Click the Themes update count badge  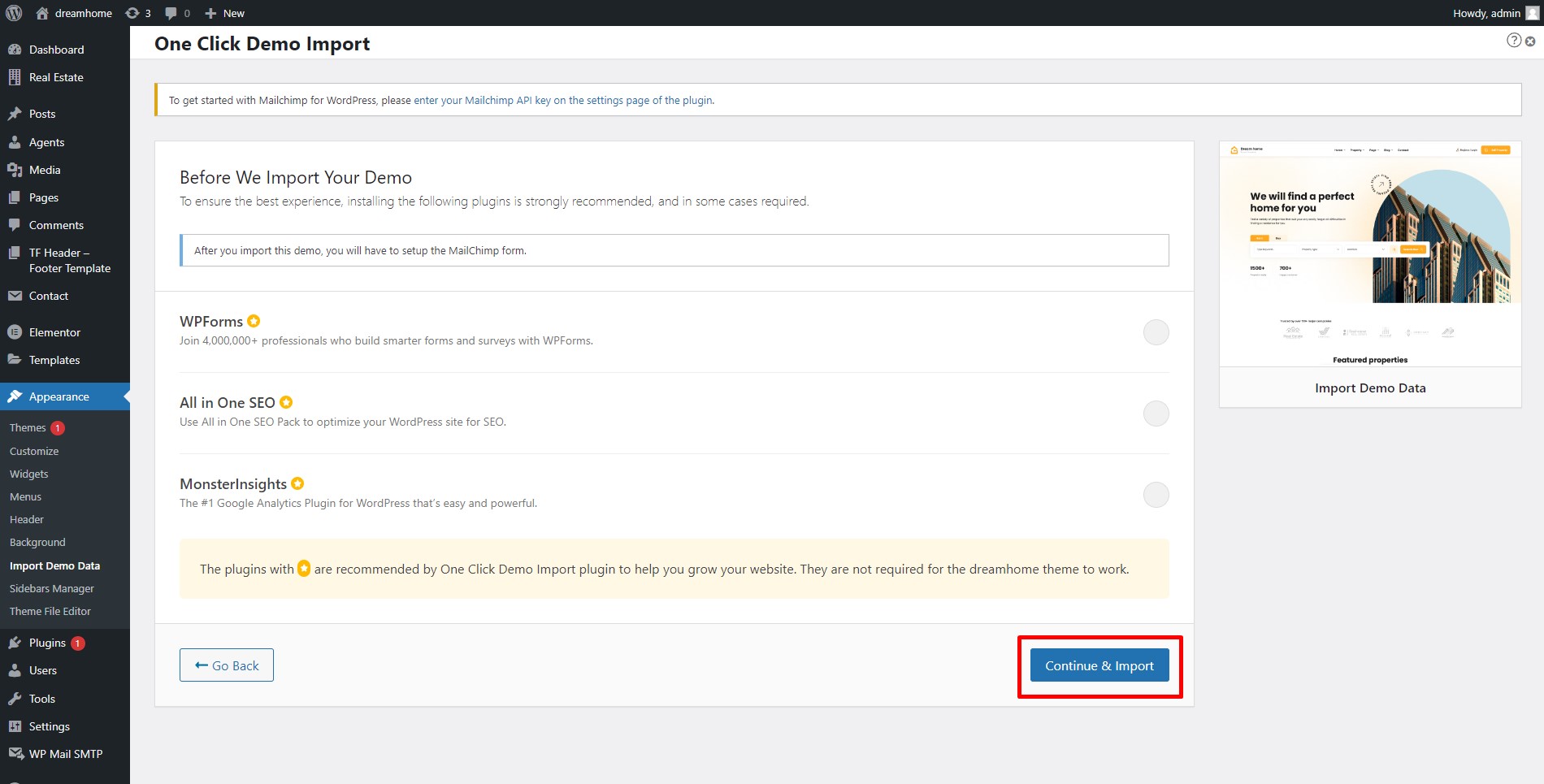point(58,428)
